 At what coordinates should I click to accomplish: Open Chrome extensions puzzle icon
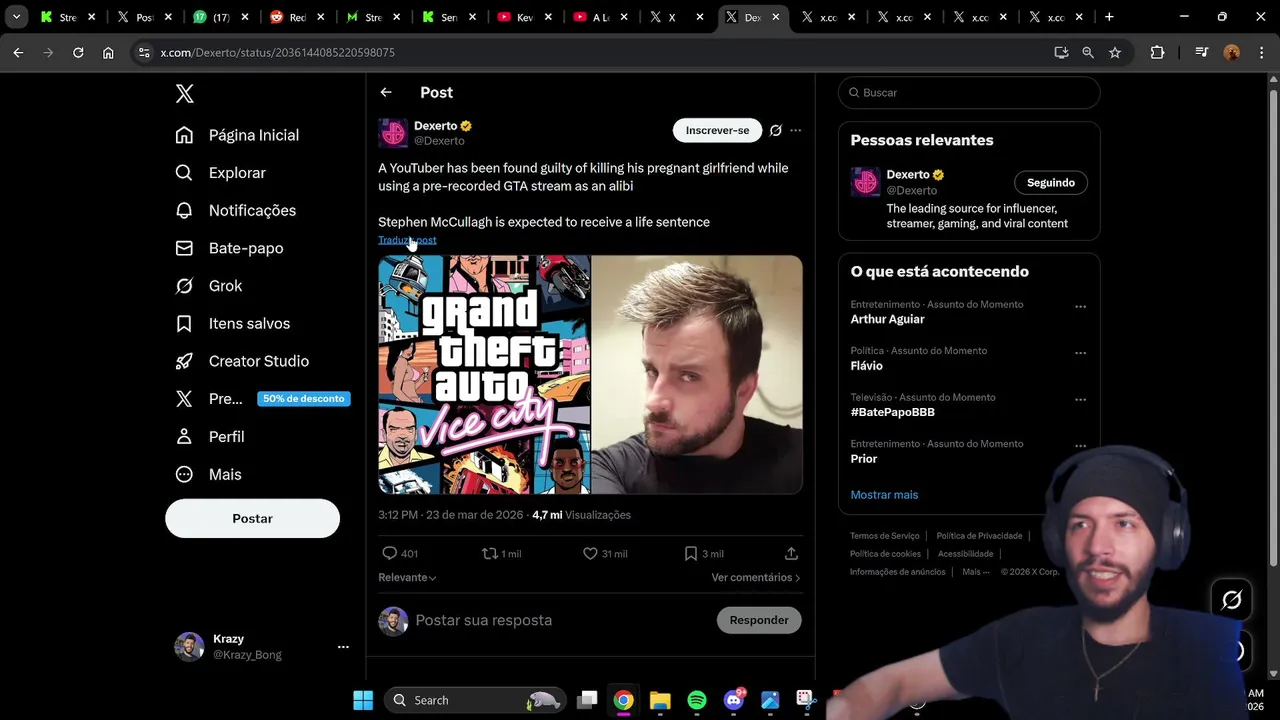1157,52
